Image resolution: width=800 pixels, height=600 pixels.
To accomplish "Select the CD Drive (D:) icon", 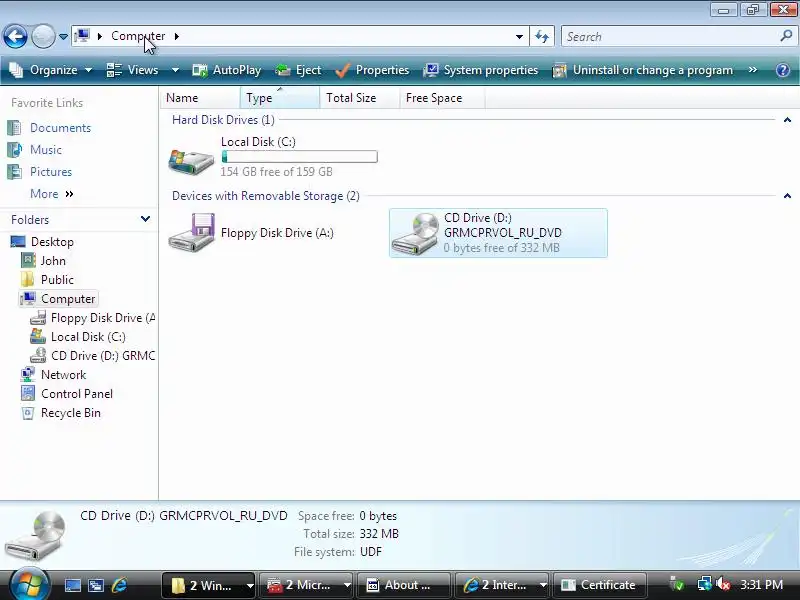I will (415, 234).
